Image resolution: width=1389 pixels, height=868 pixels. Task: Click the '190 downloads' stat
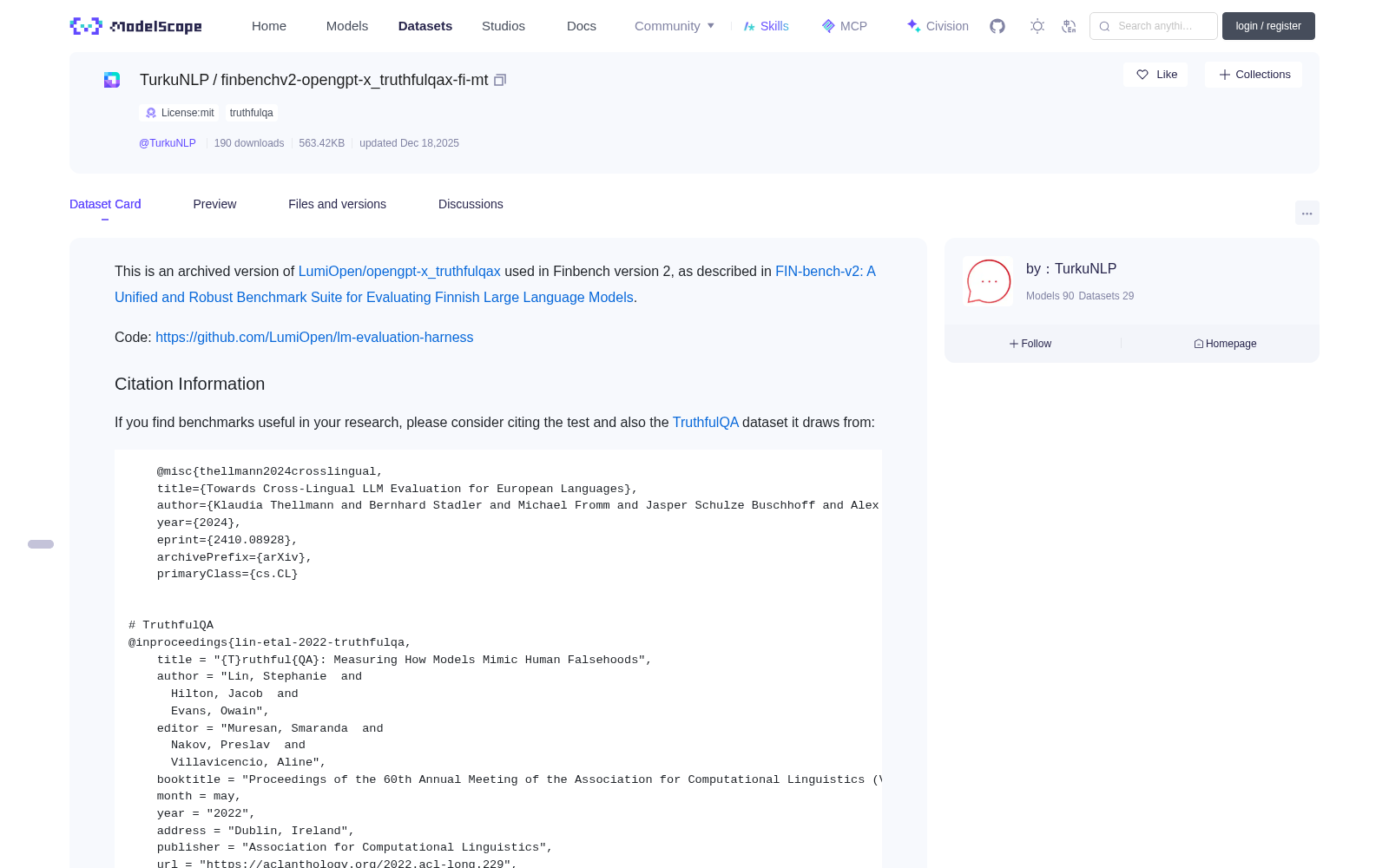coord(249,143)
